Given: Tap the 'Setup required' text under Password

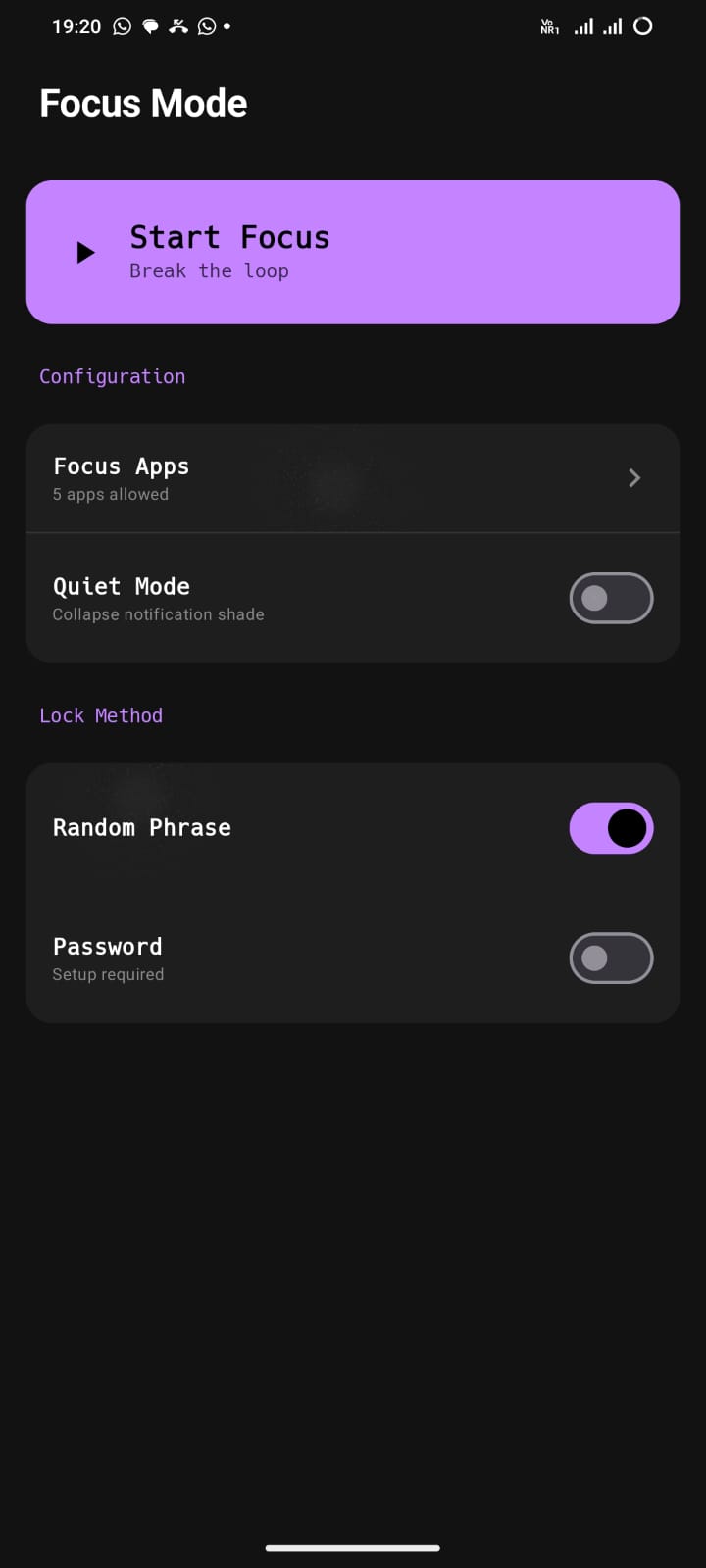Looking at the screenshot, I should (108, 975).
